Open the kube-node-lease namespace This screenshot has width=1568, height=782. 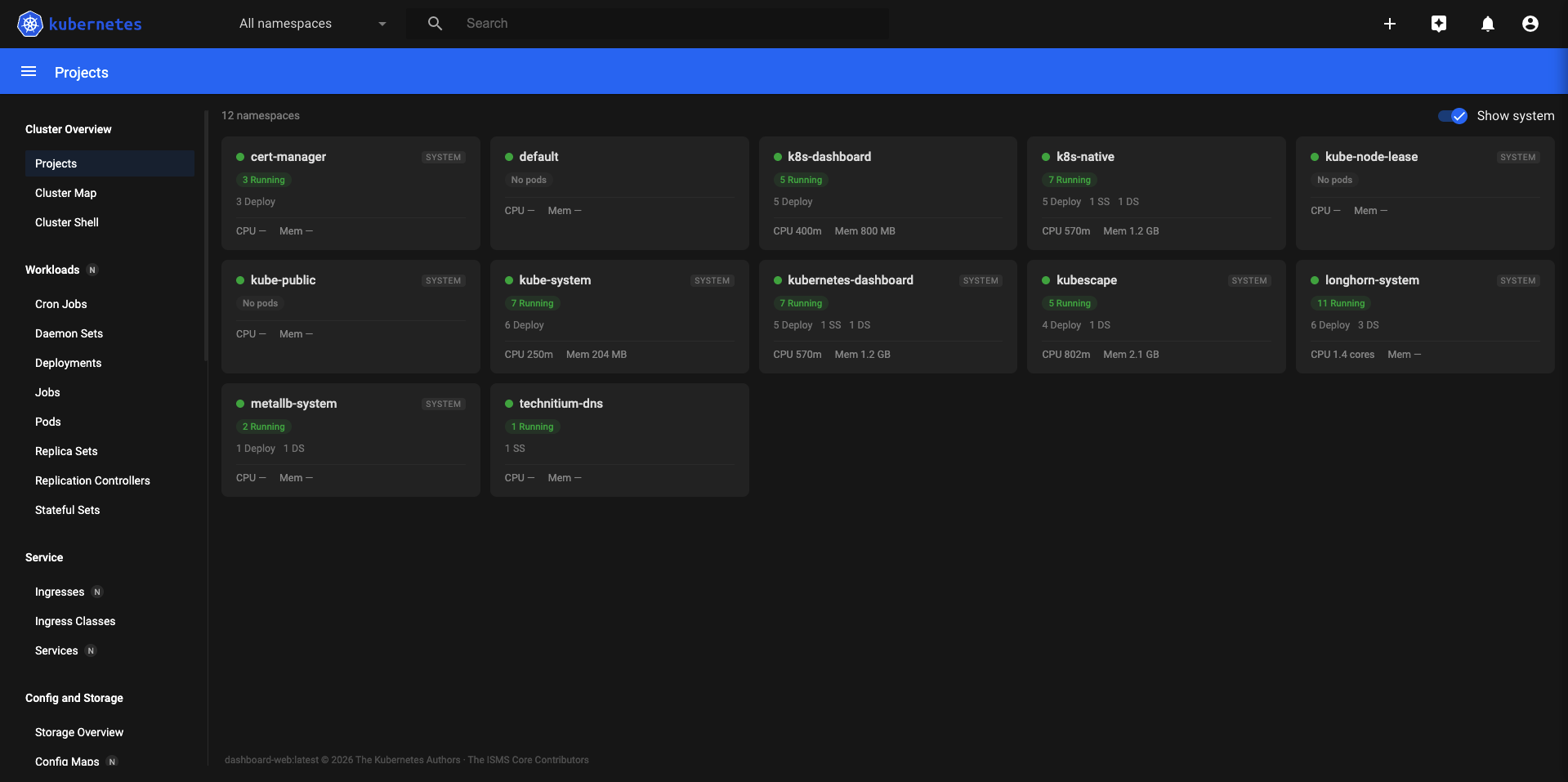click(1425, 193)
